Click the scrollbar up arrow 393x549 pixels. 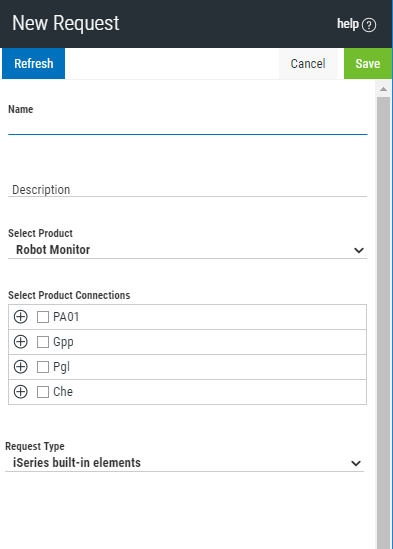pyautogui.click(x=384, y=89)
